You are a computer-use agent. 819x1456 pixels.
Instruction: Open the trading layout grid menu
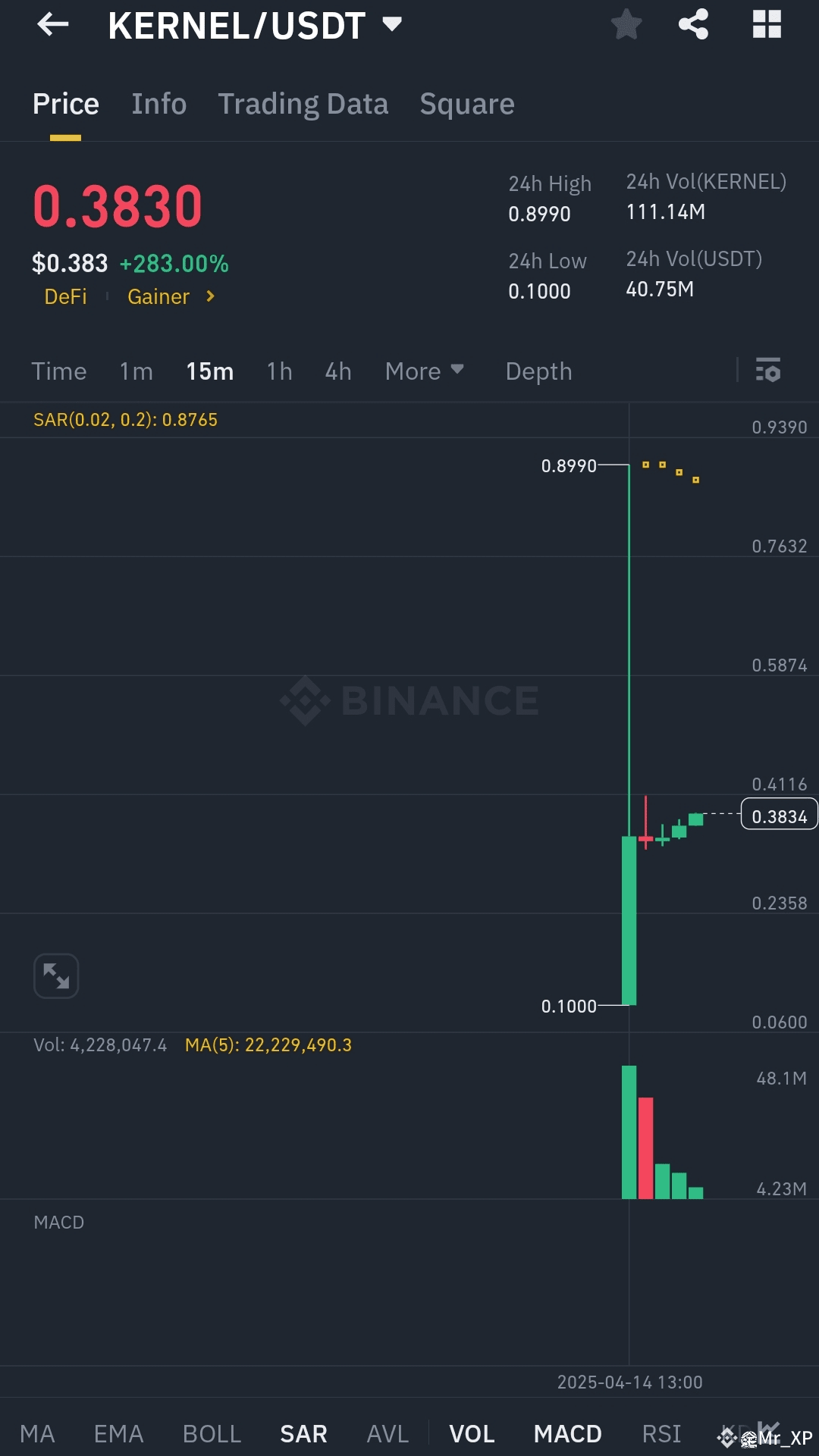pos(767,24)
